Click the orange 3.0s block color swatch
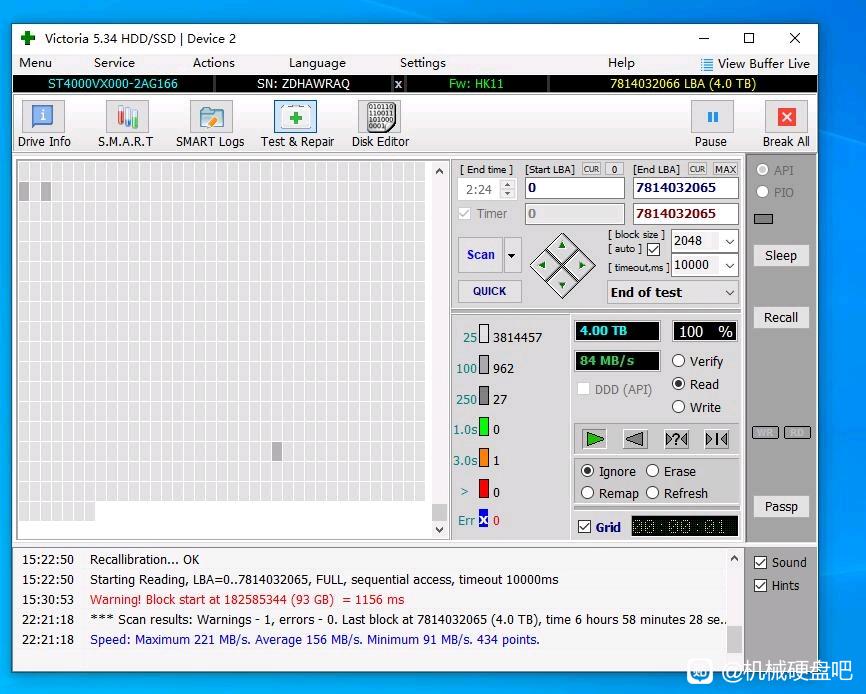 point(484,458)
